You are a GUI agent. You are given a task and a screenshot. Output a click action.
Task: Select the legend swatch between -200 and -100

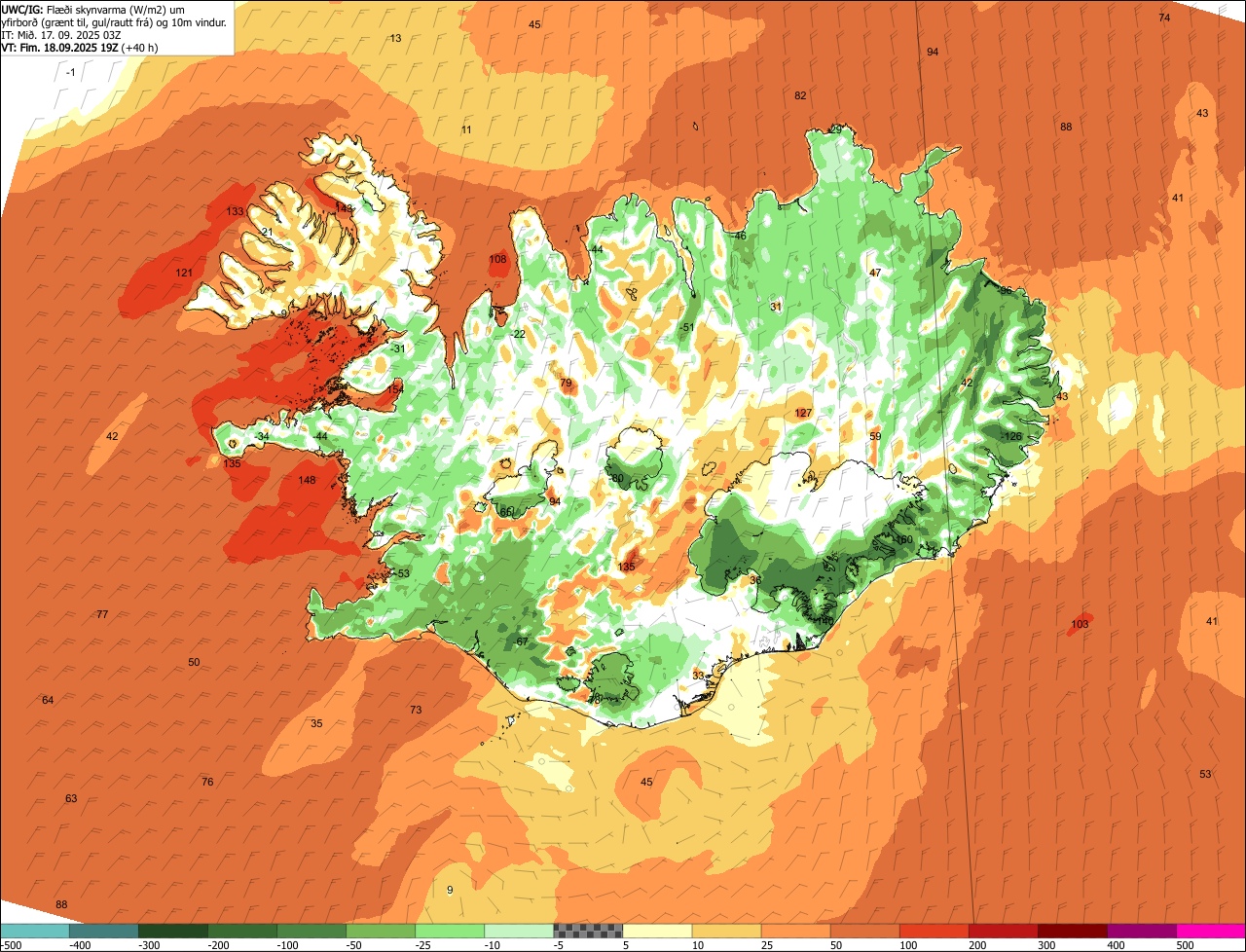point(242,931)
